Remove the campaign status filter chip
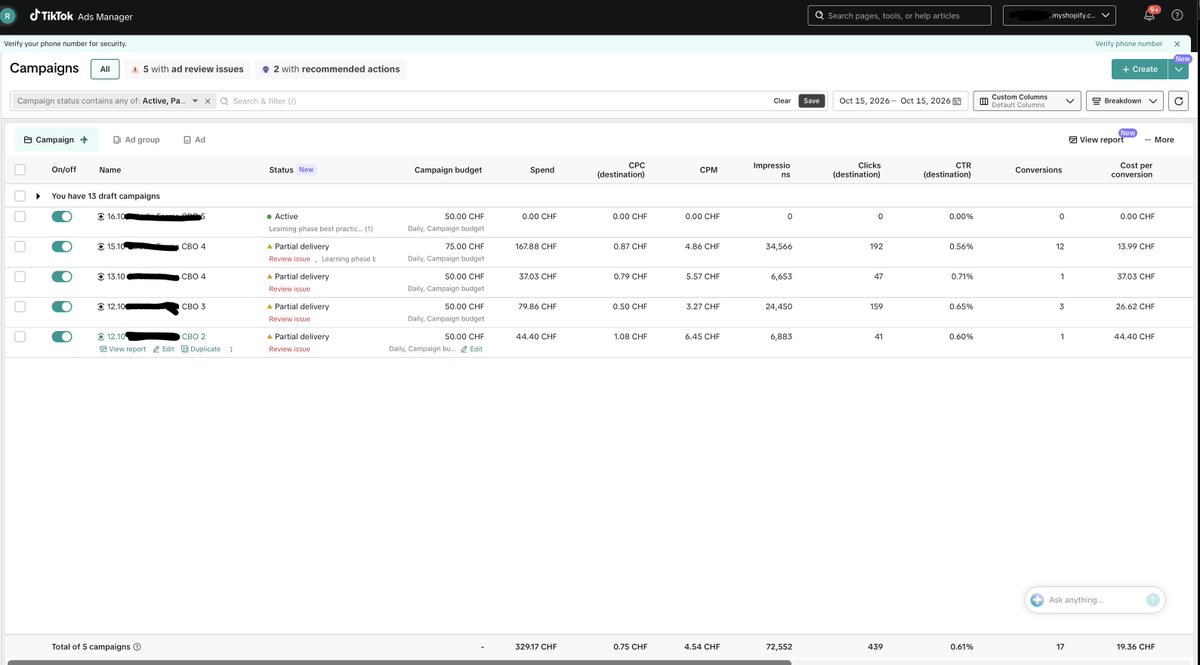Screen dimensions: 1200x665 click(208, 101)
